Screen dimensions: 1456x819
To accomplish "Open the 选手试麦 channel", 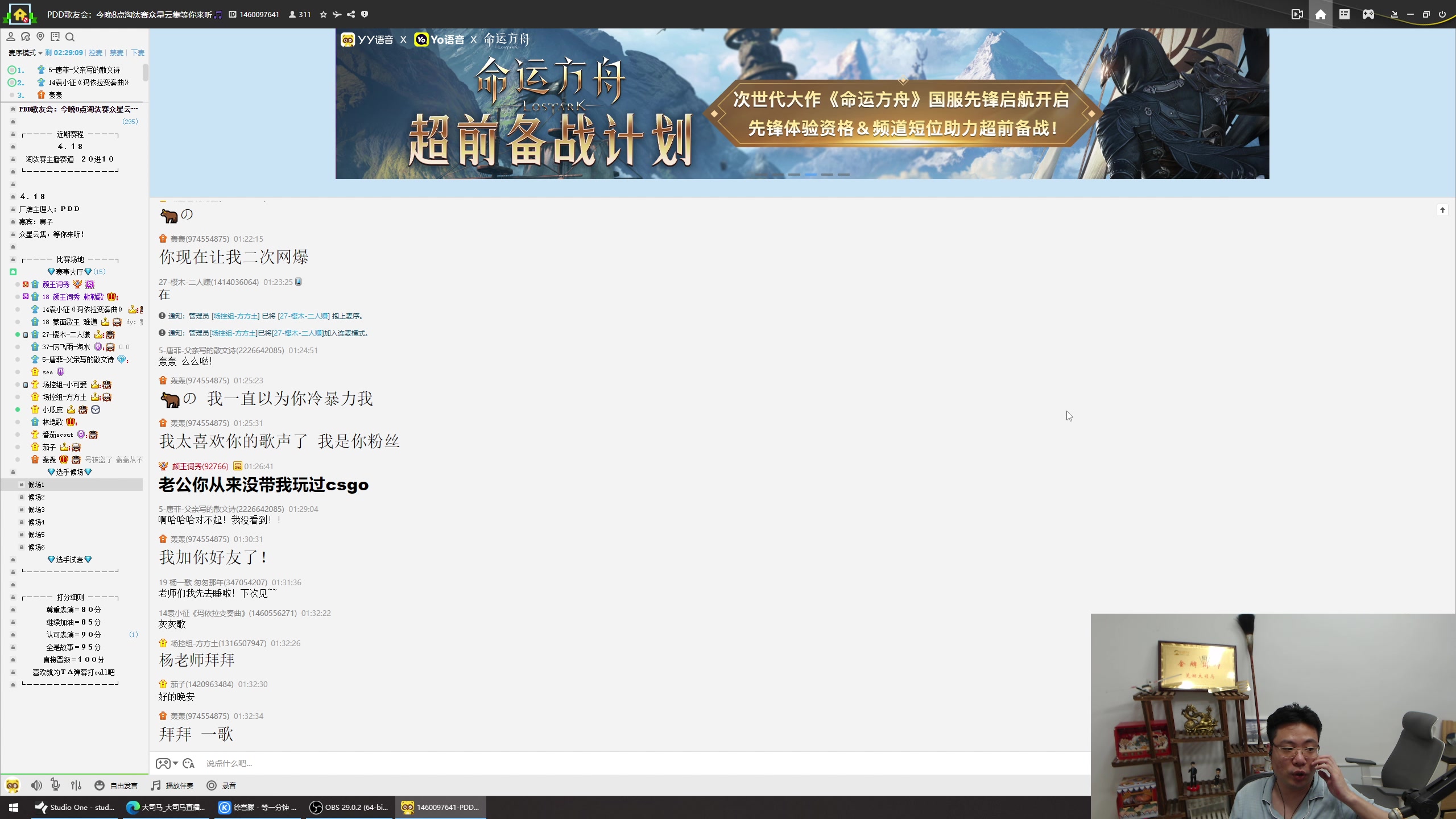I will pos(70,560).
